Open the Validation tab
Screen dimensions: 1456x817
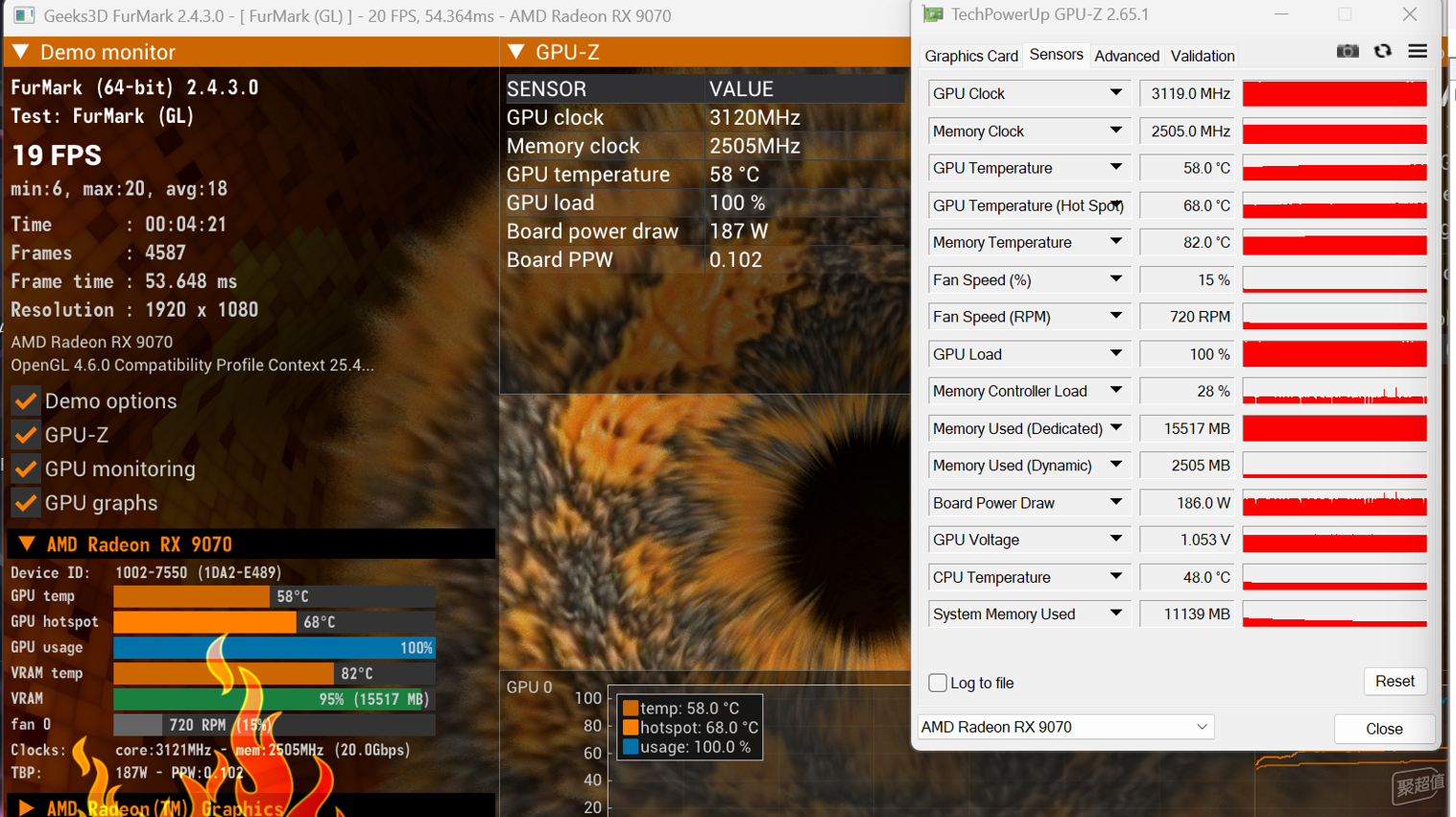[1202, 56]
